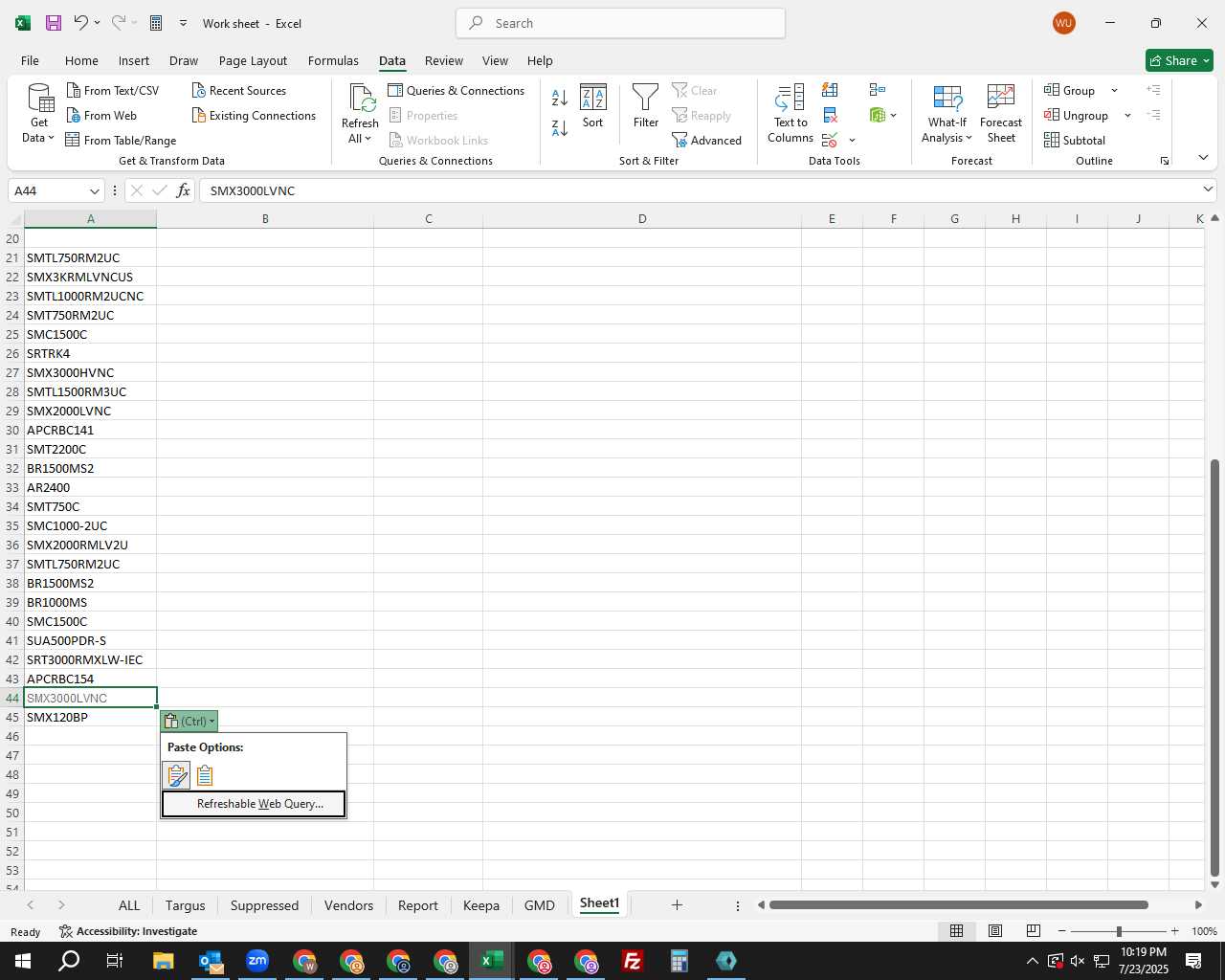Switch to the Insert ribbon tab
The width and height of the screenshot is (1225, 980).
(x=134, y=60)
